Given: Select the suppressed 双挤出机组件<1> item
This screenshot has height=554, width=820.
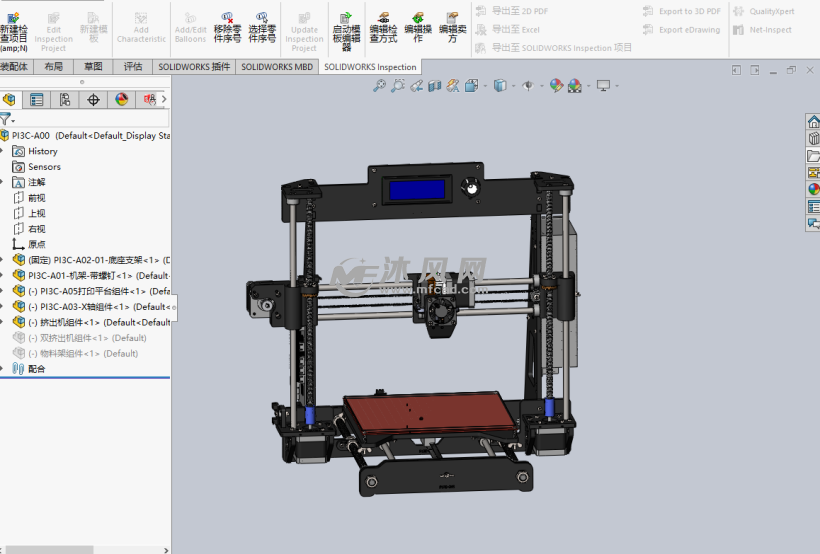Looking at the screenshot, I should [79, 338].
